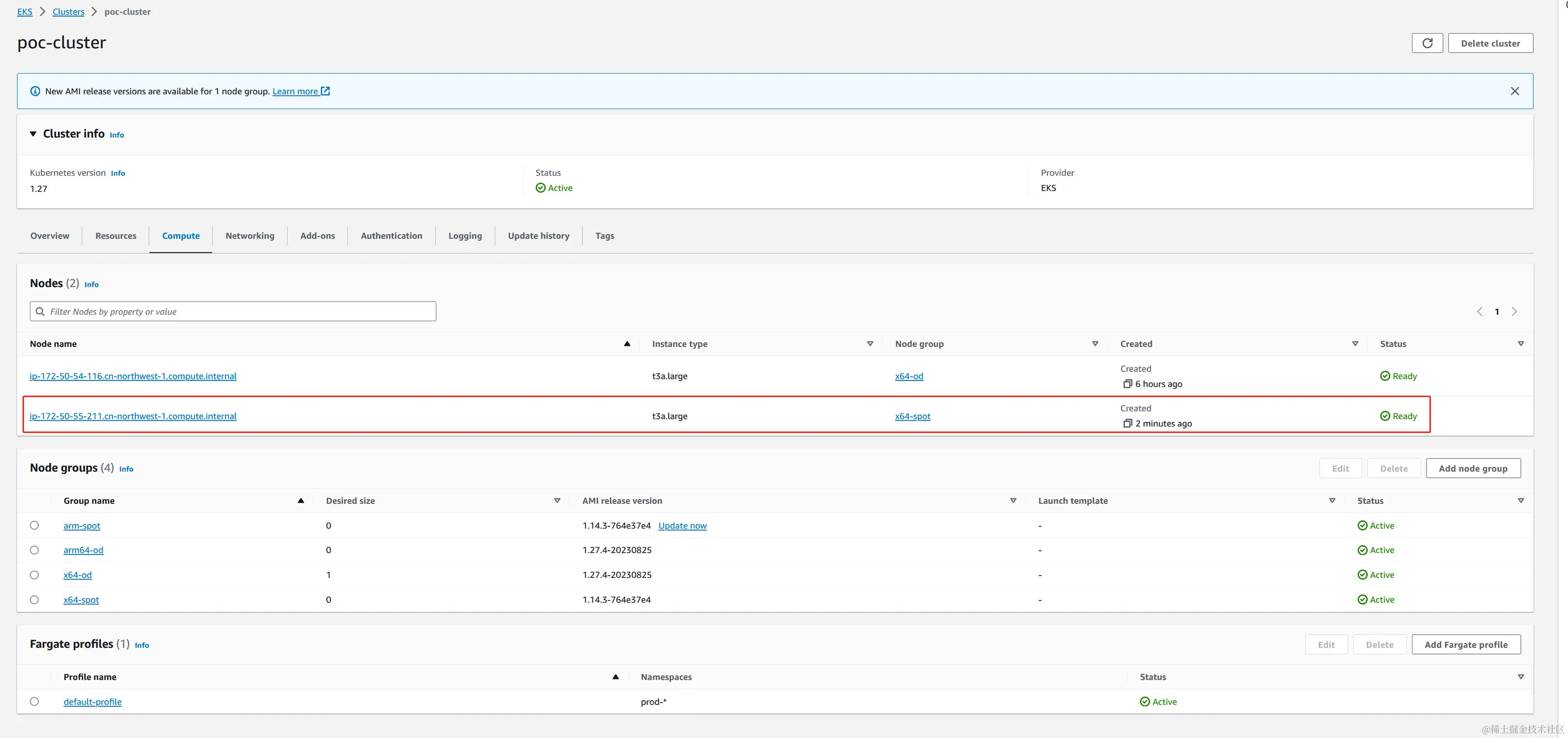The image size is (1568, 738).
Task: Open arm64-od node group link
Action: pos(83,550)
